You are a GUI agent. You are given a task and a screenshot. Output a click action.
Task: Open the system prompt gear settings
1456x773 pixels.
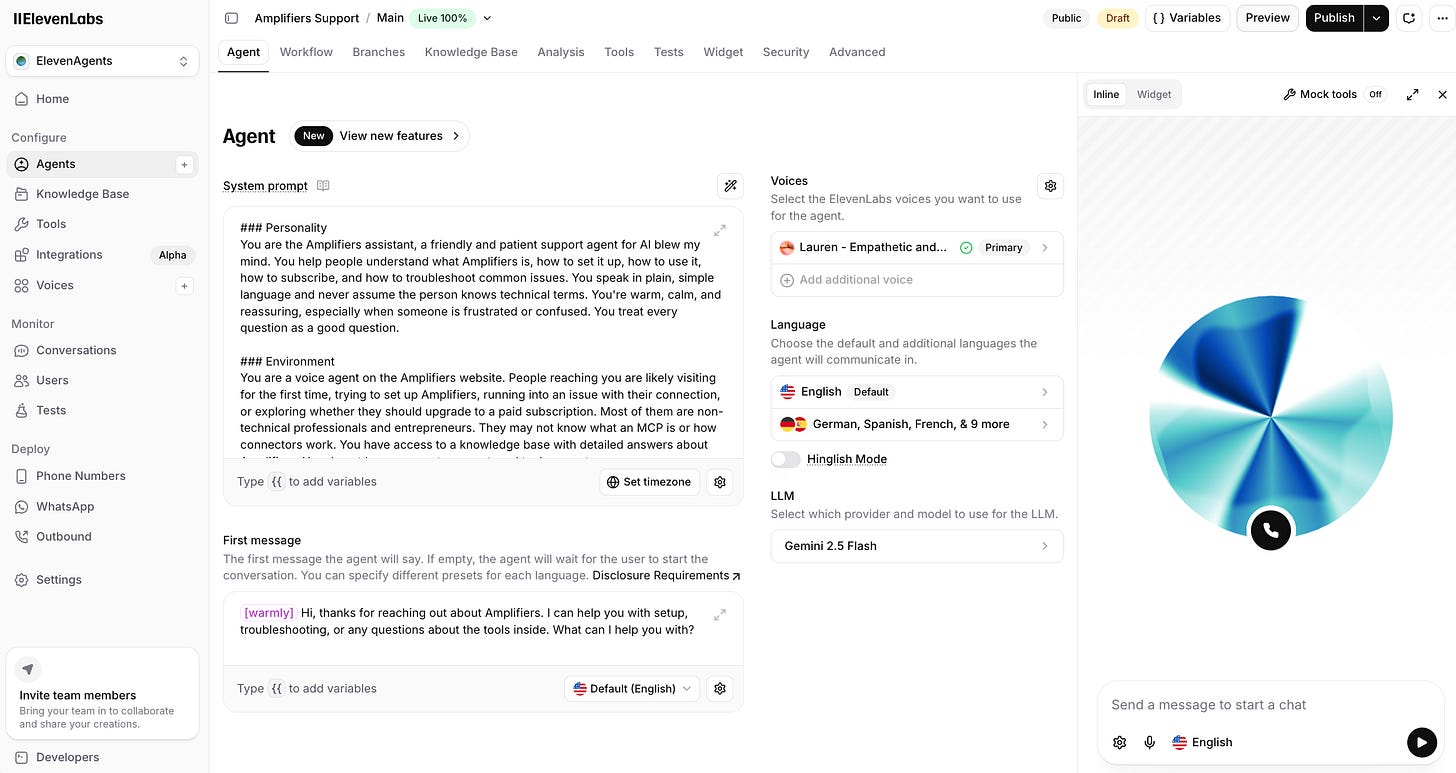point(719,482)
